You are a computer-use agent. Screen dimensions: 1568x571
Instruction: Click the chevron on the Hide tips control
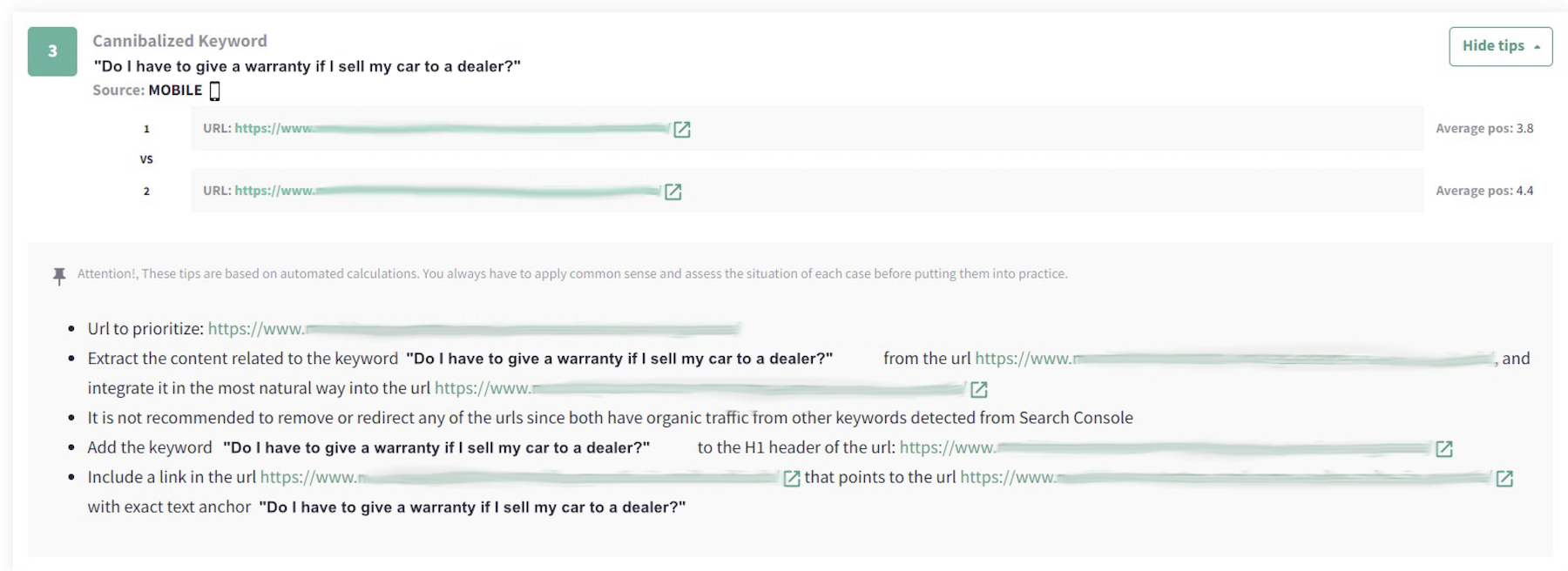[1538, 45]
